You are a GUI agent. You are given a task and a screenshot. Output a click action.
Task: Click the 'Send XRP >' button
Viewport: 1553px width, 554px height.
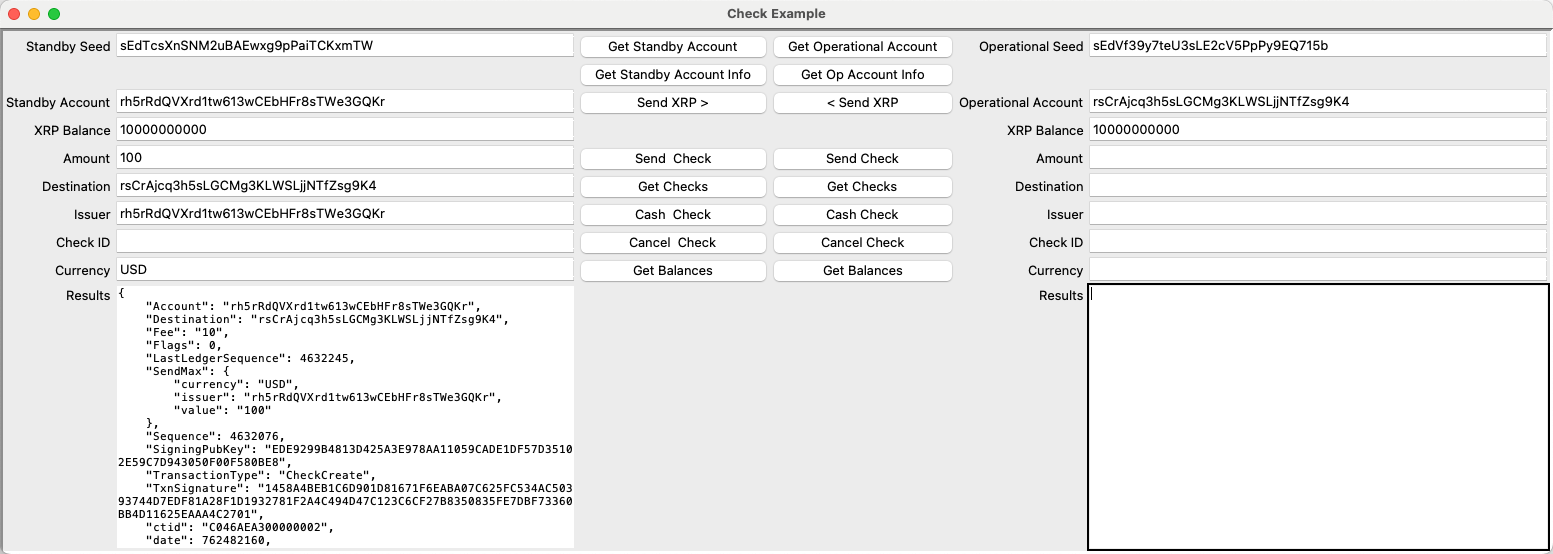pyautogui.click(x=672, y=102)
